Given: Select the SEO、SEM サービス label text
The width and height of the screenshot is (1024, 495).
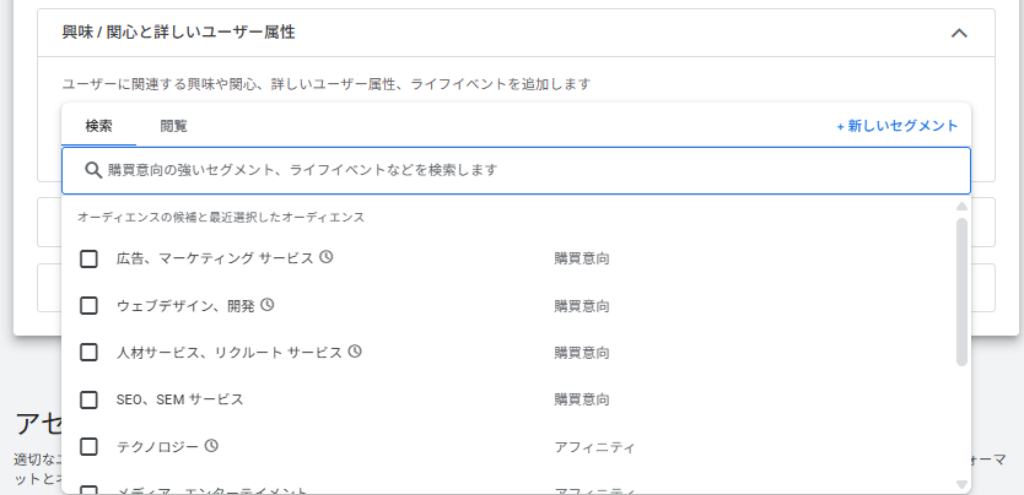Looking at the screenshot, I should (x=180, y=400).
